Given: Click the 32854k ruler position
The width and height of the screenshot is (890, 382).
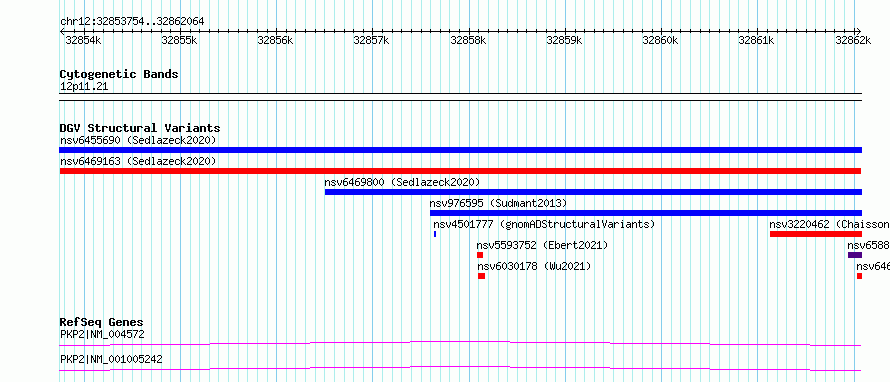Looking at the screenshot, I should [83, 40].
